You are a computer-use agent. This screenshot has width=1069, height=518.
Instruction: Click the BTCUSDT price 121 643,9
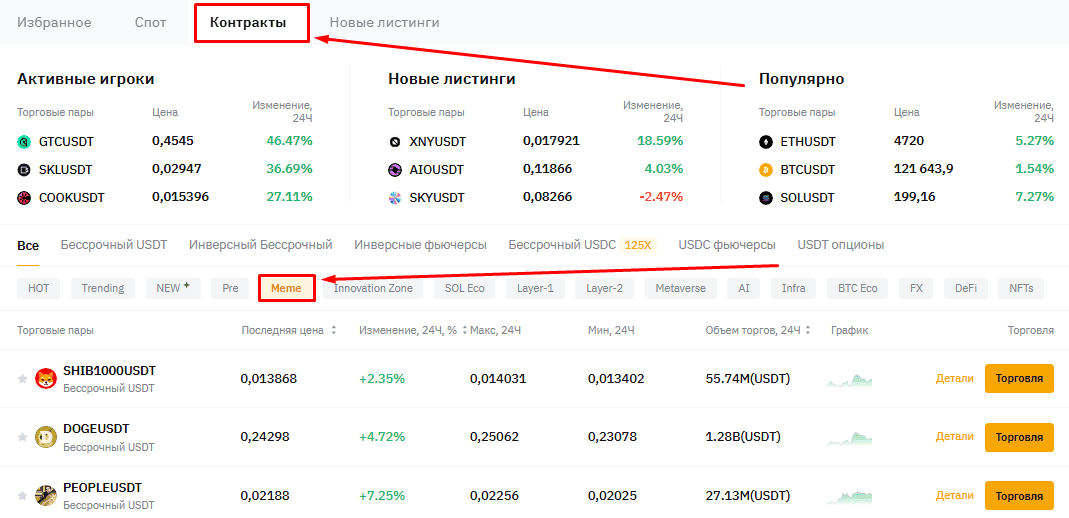click(924, 169)
